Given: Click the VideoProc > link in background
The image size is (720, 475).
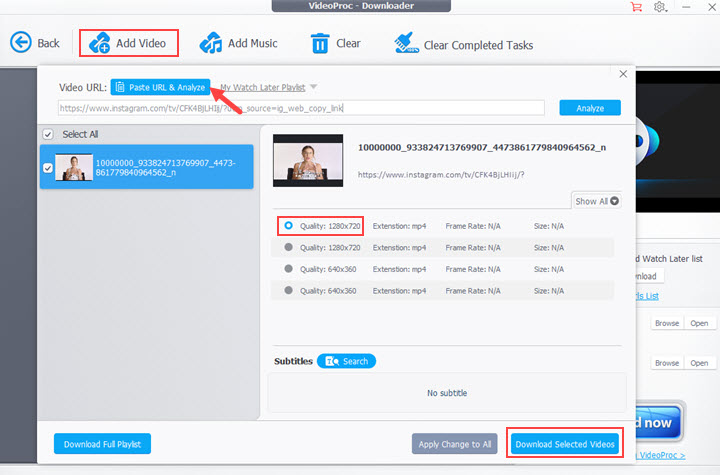Looking at the screenshot, I should pyautogui.click(x=660, y=455).
